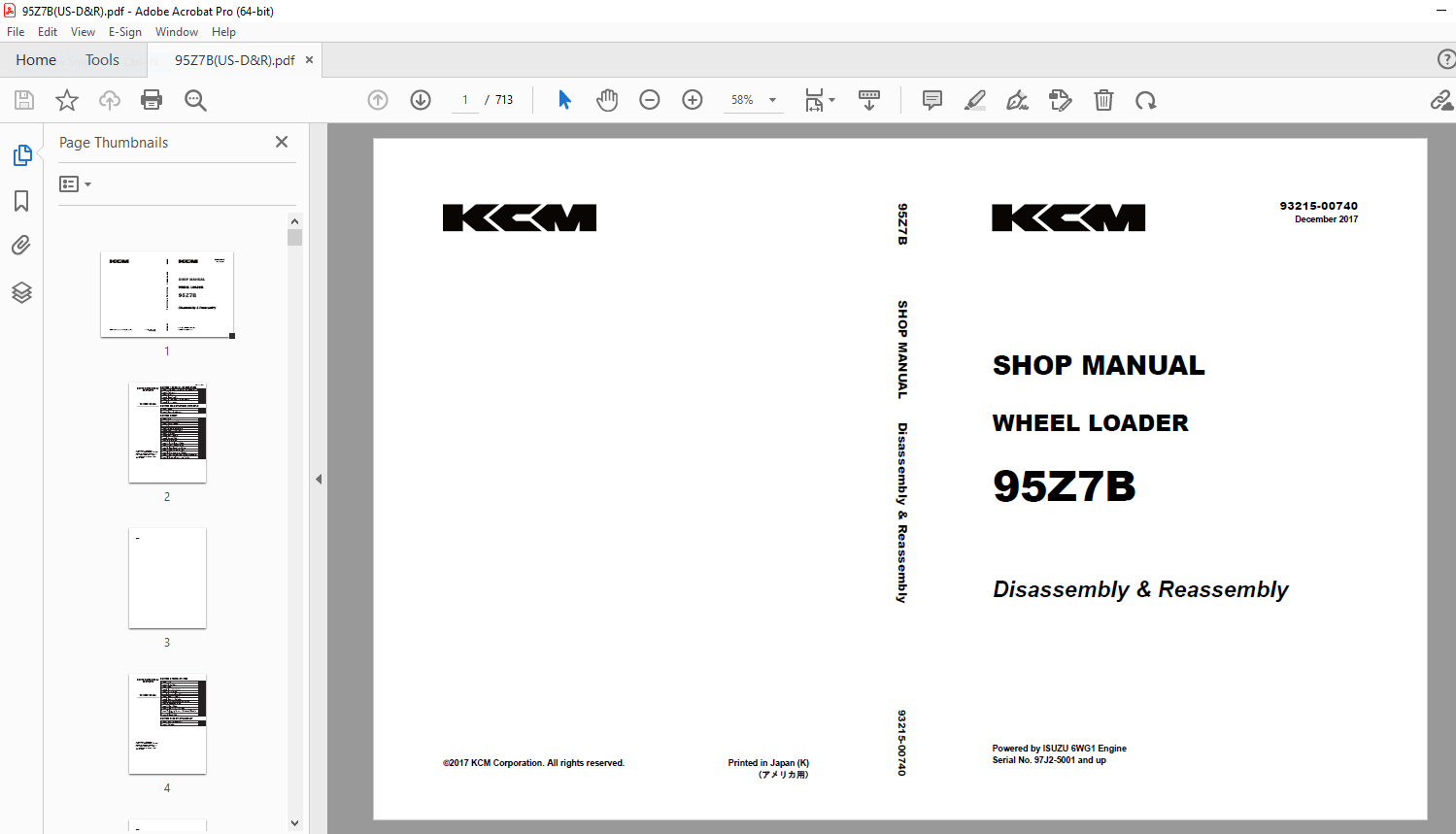Open the Help question mark icon
The height and width of the screenshot is (834, 1456).
click(1446, 59)
